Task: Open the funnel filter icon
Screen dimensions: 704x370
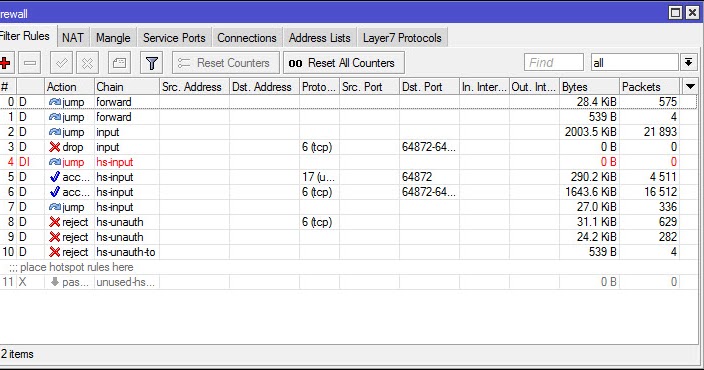Action: click(x=152, y=63)
